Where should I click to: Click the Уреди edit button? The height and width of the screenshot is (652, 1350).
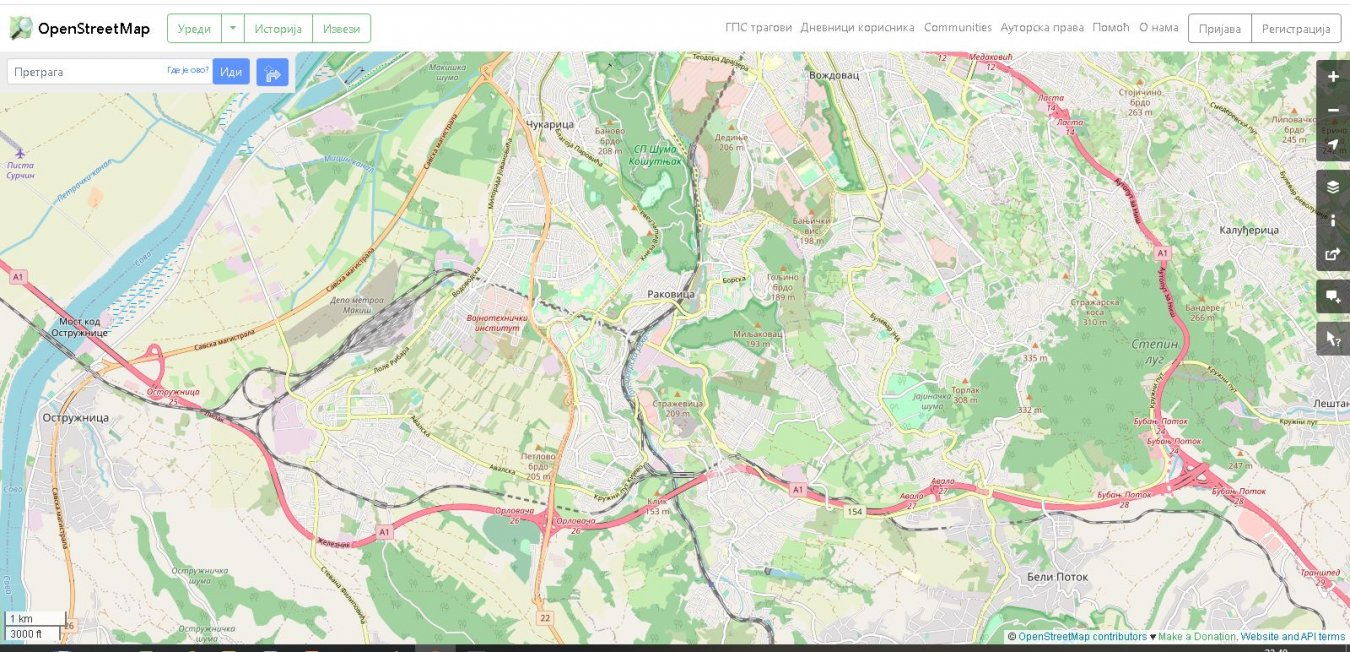tap(194, 29)
